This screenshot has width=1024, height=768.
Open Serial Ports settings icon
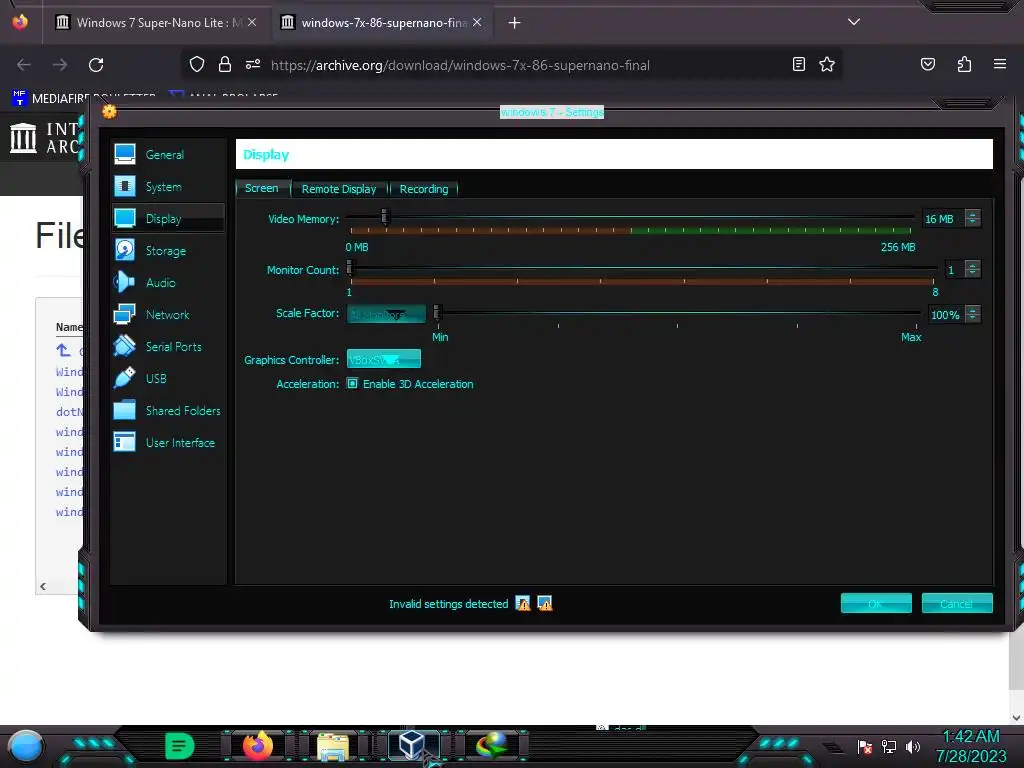[x=125, y=346]
